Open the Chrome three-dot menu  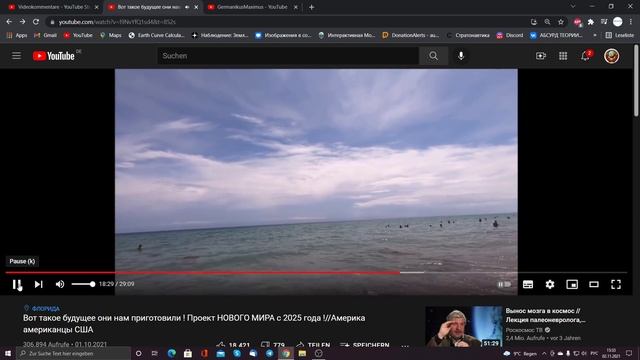(631, 22)
